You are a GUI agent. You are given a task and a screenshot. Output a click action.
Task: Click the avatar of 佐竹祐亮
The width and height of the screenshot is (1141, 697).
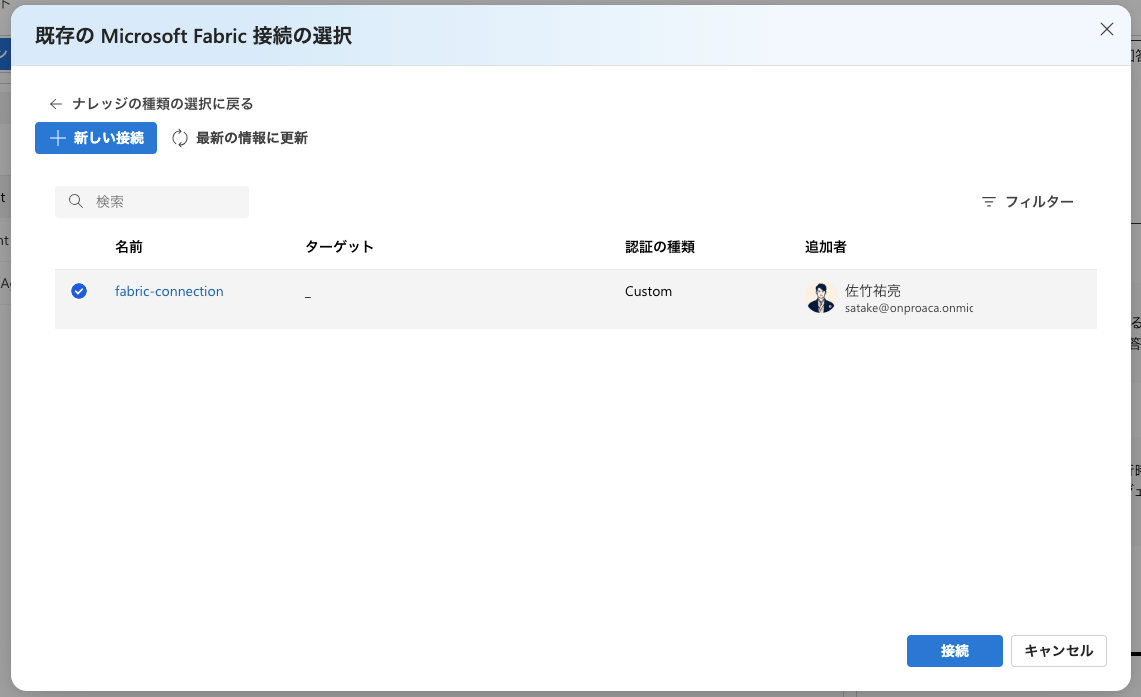pyautogui.click(x=820, y=298)
